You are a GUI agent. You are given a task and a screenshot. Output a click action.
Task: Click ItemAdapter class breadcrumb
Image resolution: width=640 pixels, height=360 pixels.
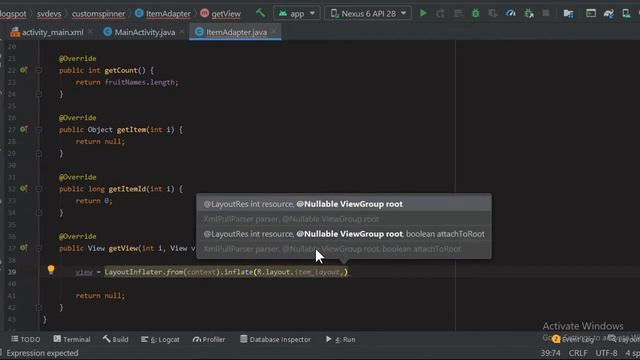point(168,13)
